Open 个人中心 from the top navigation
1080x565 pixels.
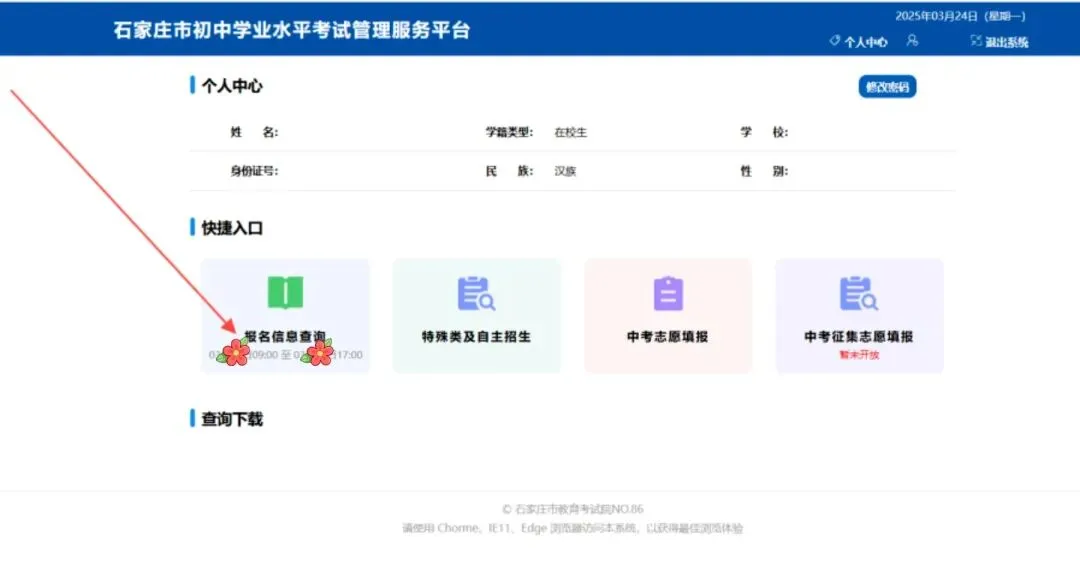865,42
